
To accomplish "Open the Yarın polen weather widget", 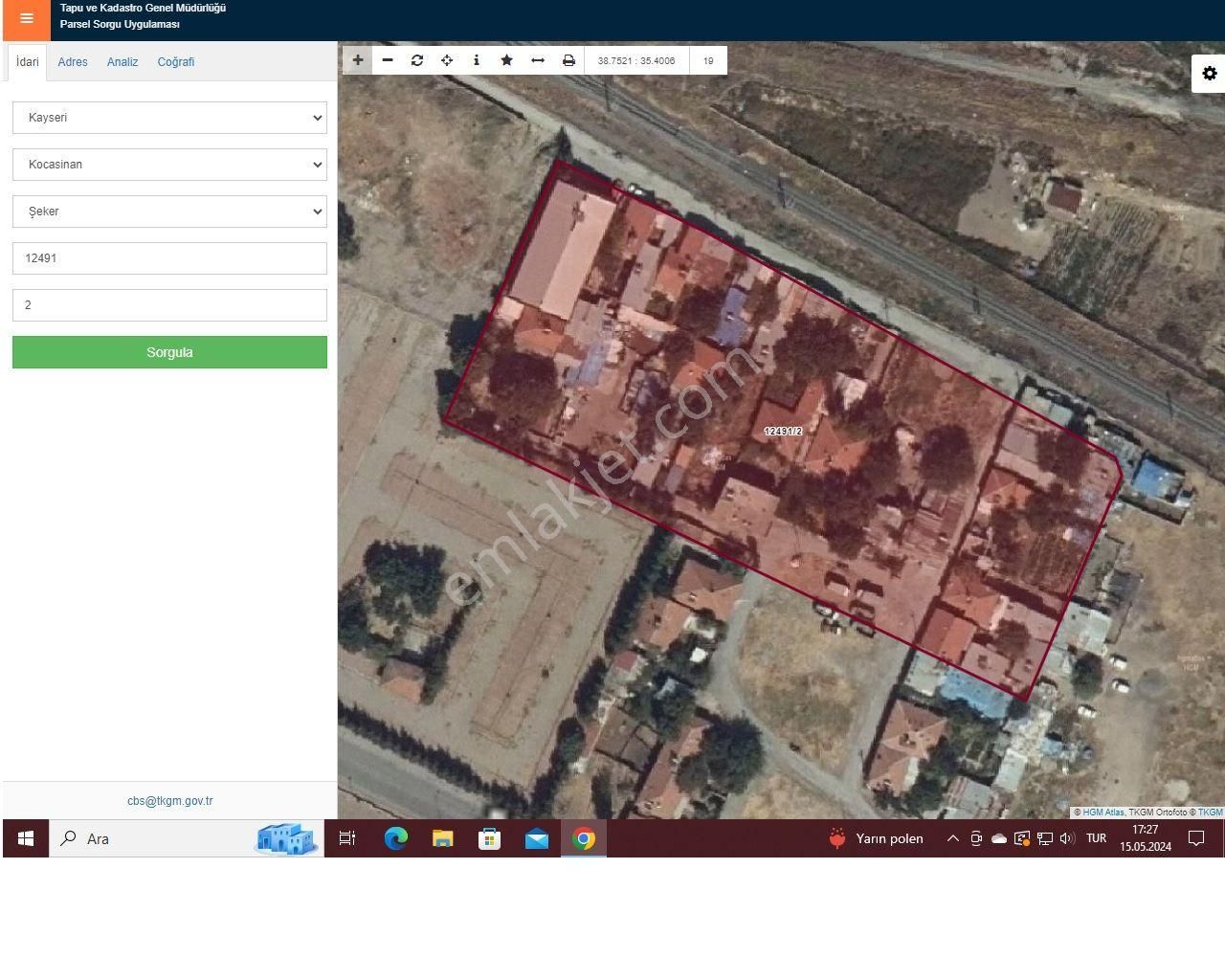I will [x=877, y=838].
